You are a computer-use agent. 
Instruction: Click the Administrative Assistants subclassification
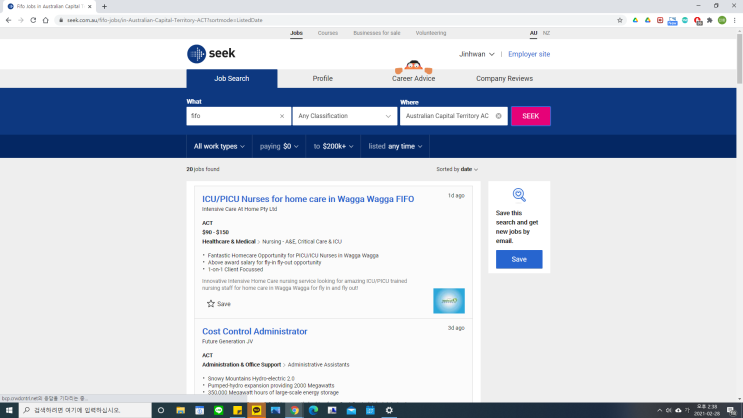pyautogui.click(x=318, y=365)
